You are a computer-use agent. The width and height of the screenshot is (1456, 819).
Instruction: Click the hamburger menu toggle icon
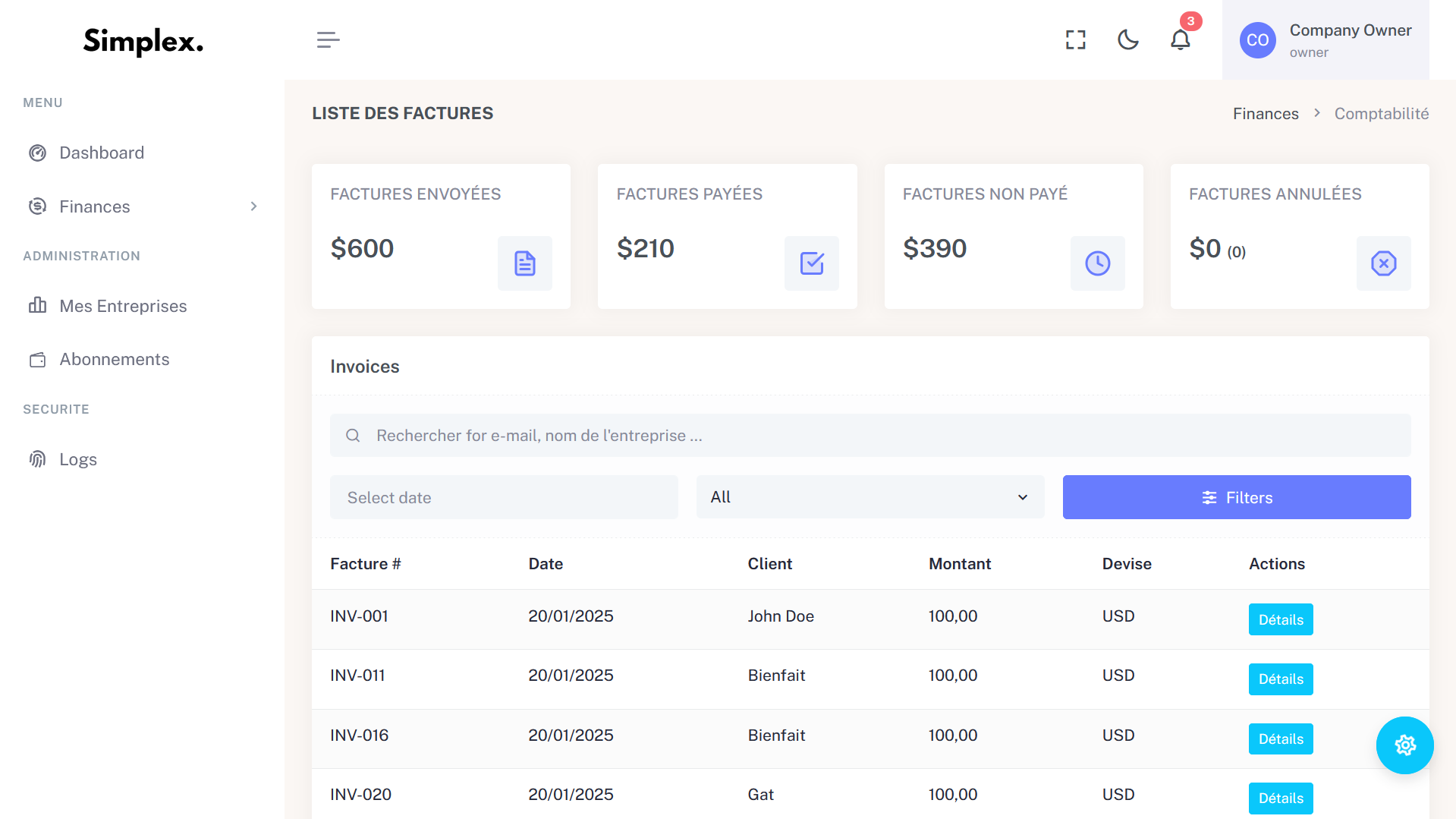(328, 40)
